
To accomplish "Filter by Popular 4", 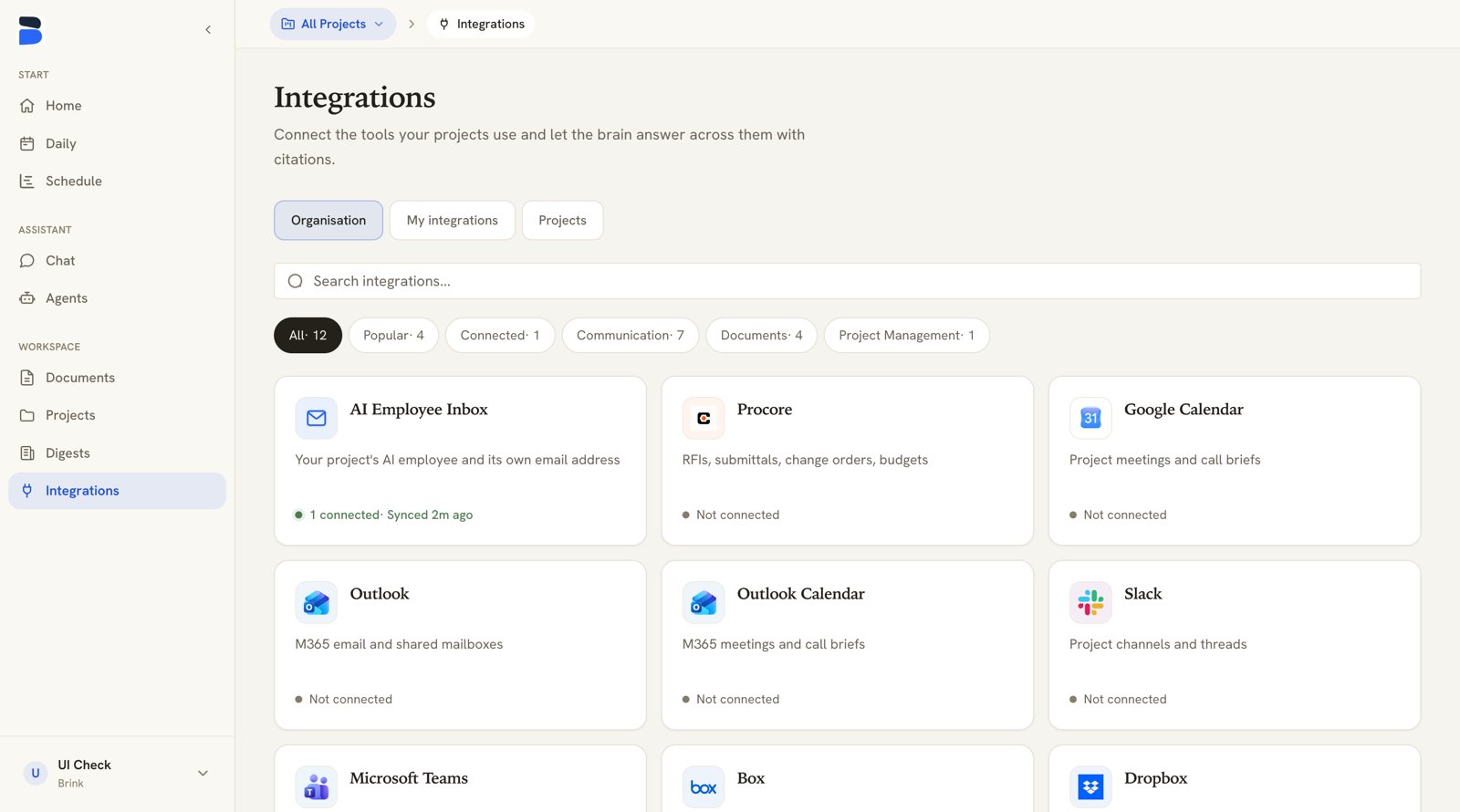I will (393, 335).
